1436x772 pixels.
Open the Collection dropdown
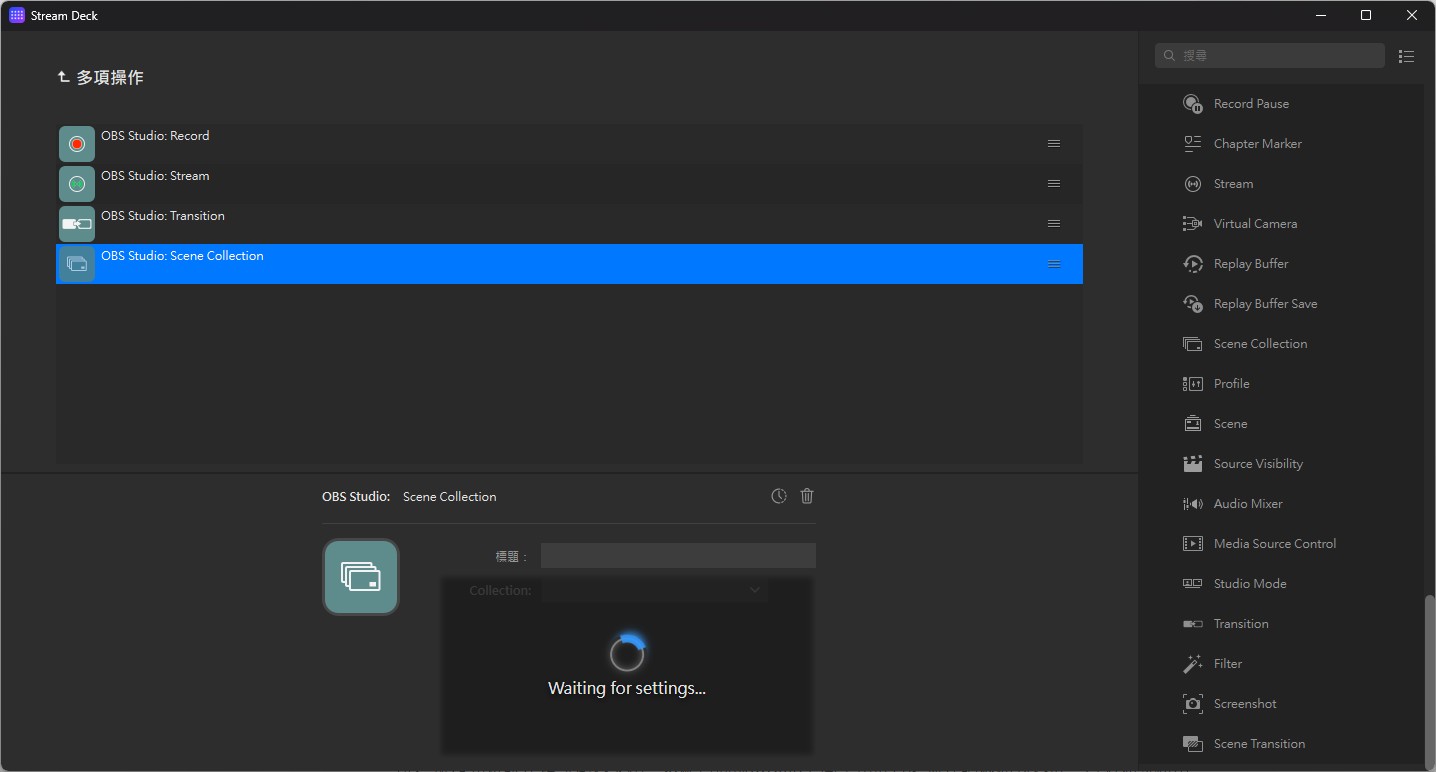tap(655, 590)
